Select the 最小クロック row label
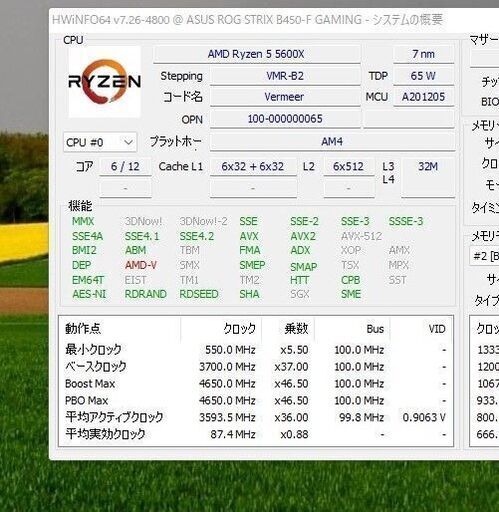This screenshot has height=512, width=499. pyautogui.click(x=93, y=350)
